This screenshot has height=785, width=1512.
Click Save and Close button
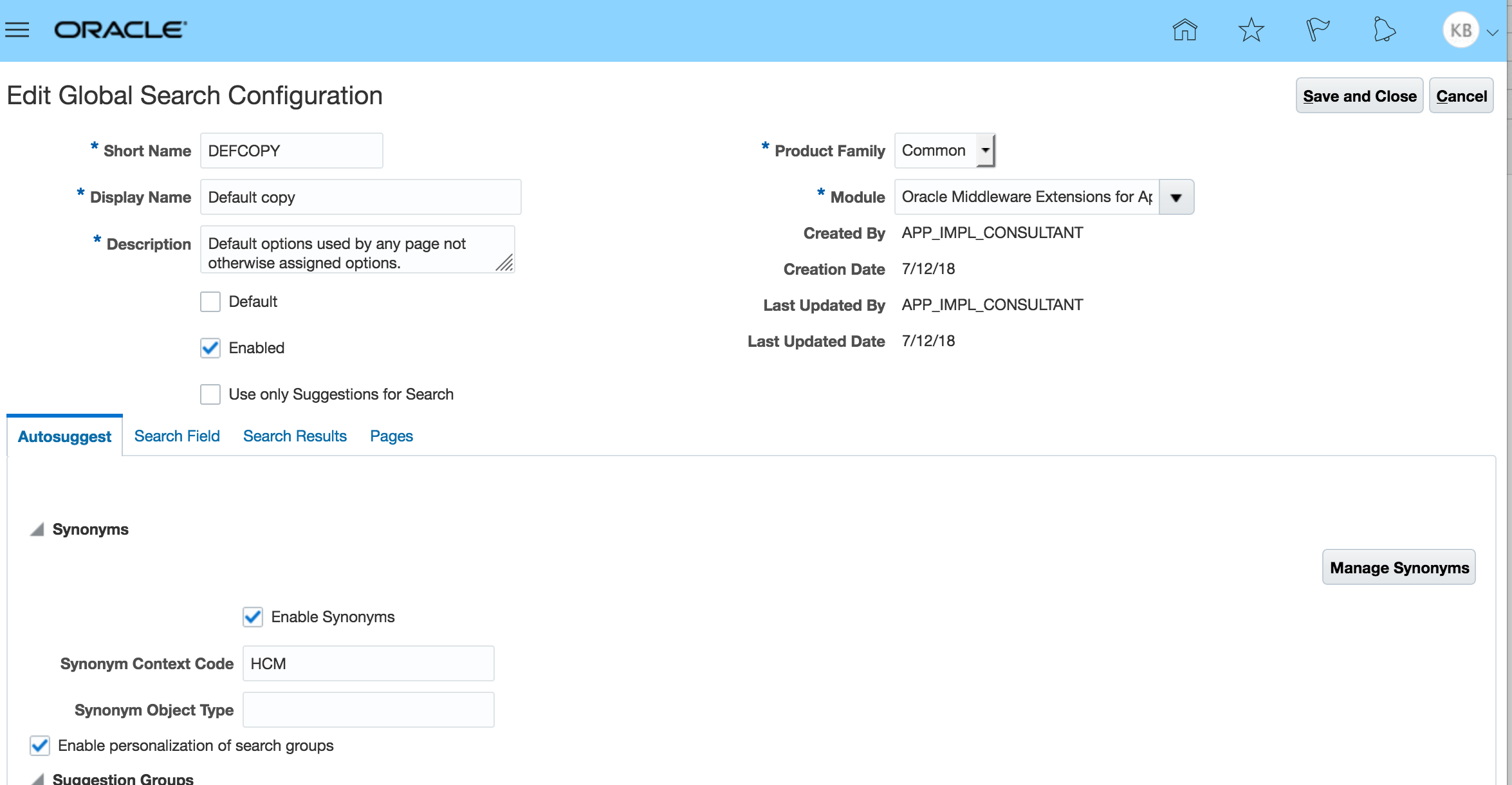coord(1359,96)
